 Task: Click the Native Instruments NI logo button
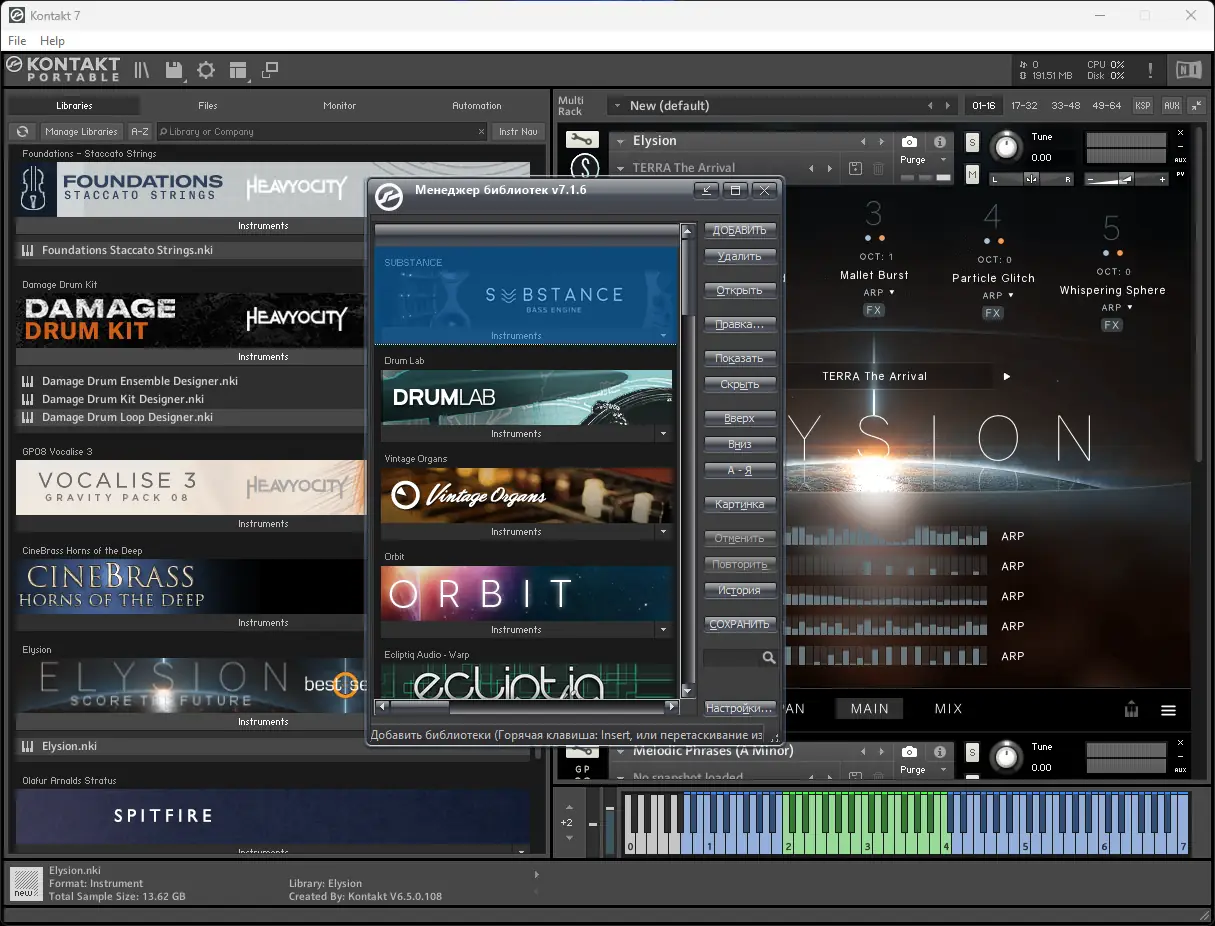click(1189, 70)
